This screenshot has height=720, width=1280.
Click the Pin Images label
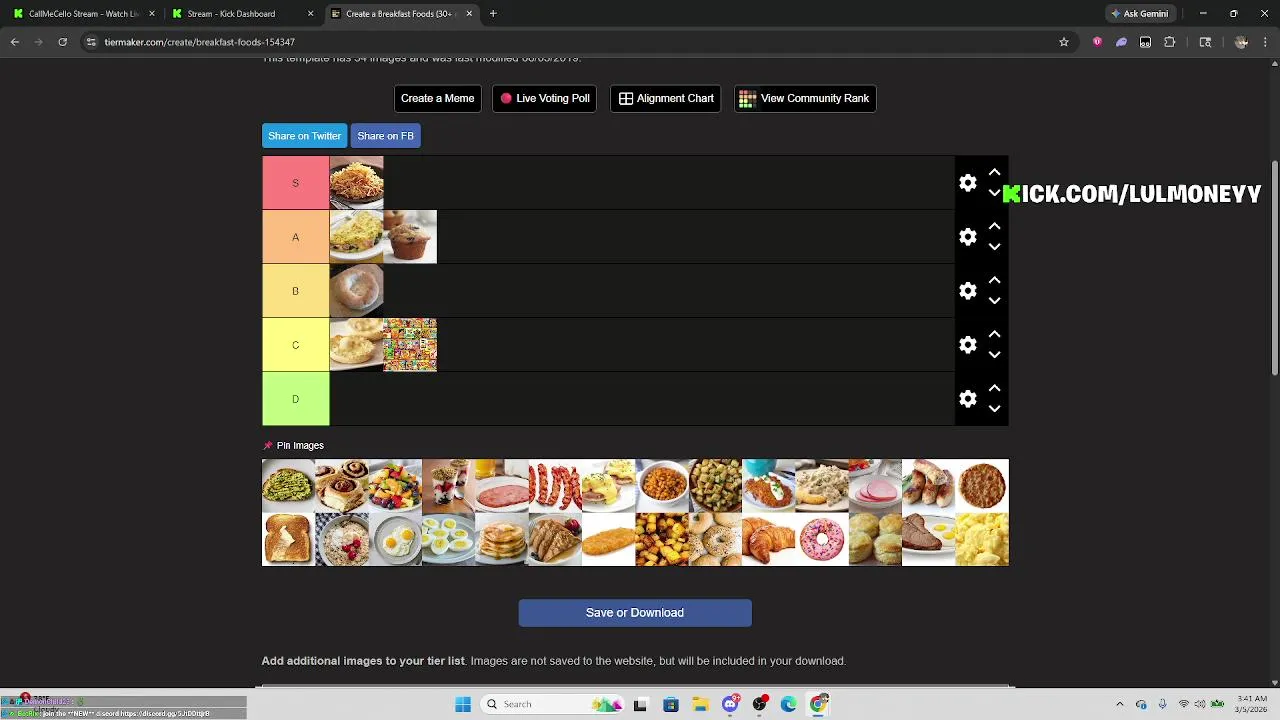[300, 446]
